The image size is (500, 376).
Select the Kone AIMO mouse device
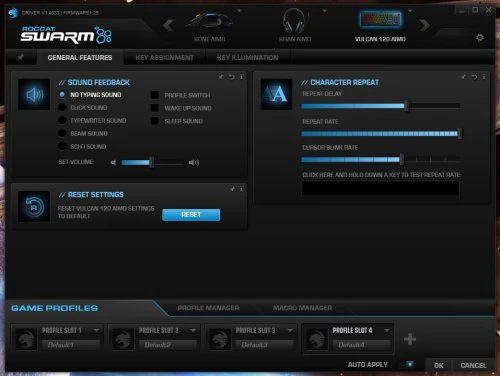click(209, 26)
